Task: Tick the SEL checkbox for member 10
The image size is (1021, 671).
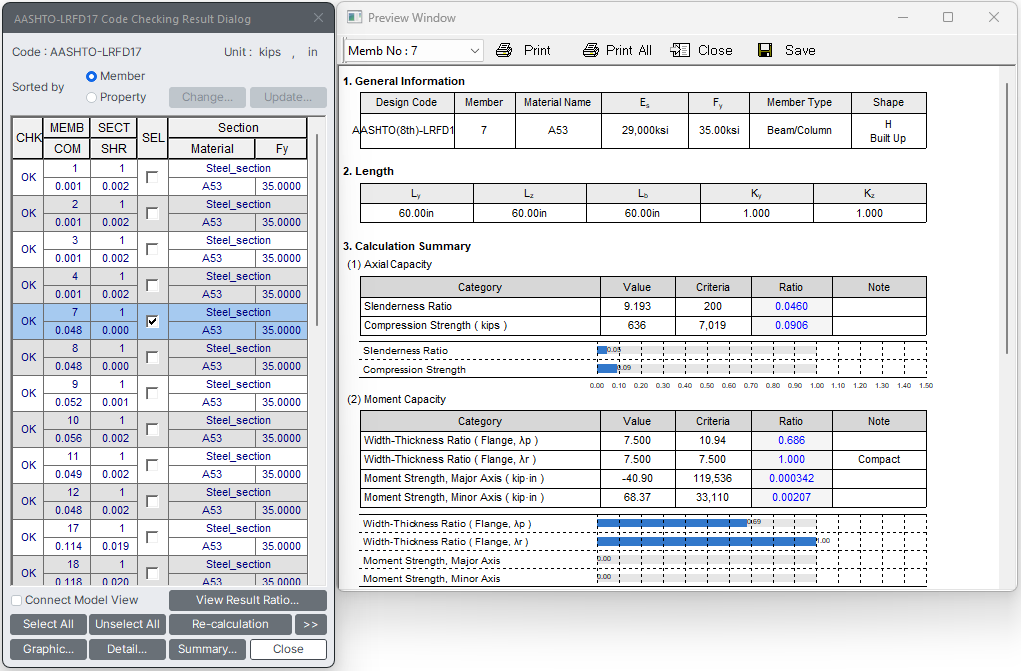Action: point(152,429)
